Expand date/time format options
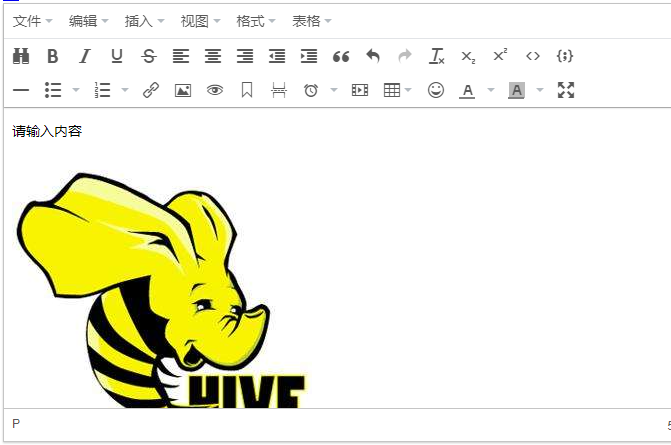Viewport: 671px width, 445px height. click(334, 90)
